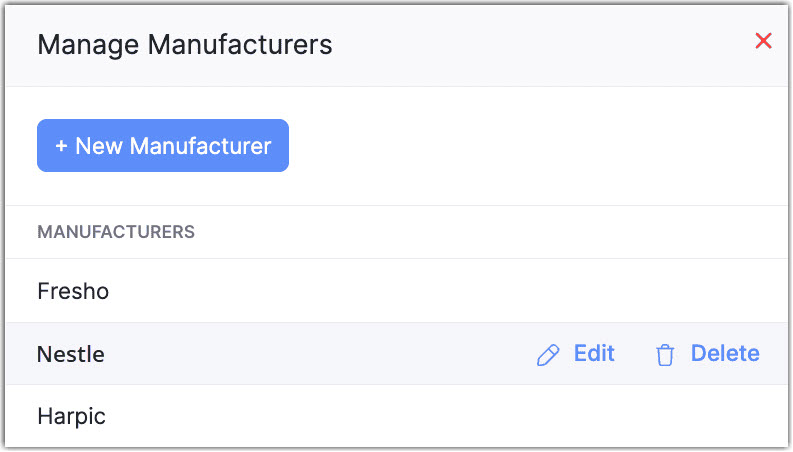Click the Edit link text for Nestle
The image size is (793, 452).
click(x=594, y=353)
